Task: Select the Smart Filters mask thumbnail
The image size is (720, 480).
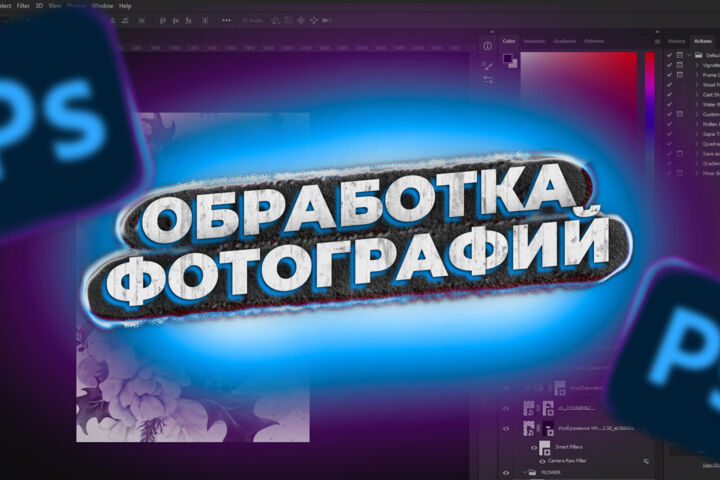Action: coord(545,447)
